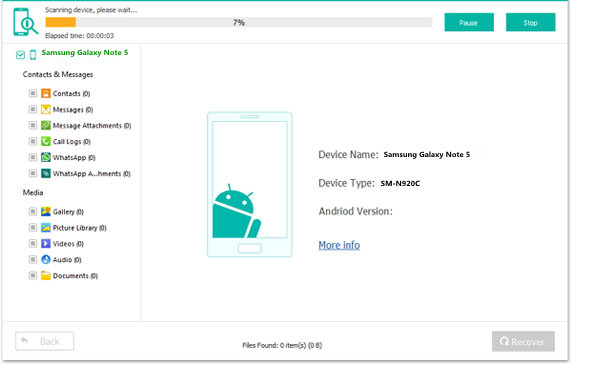Image resolution: width=600 pixels, height=365 pixels.
Task: Click the Picture Library icon
Action: [x=46, y=228]
